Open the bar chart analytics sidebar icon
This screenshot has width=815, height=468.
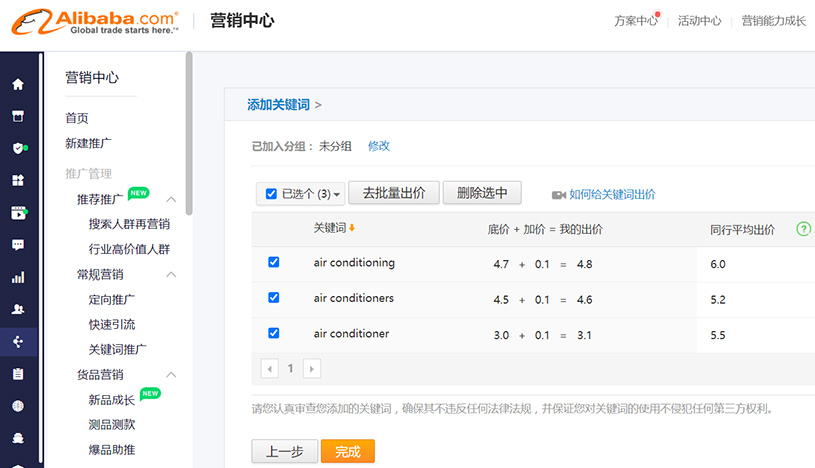[18, 277]
